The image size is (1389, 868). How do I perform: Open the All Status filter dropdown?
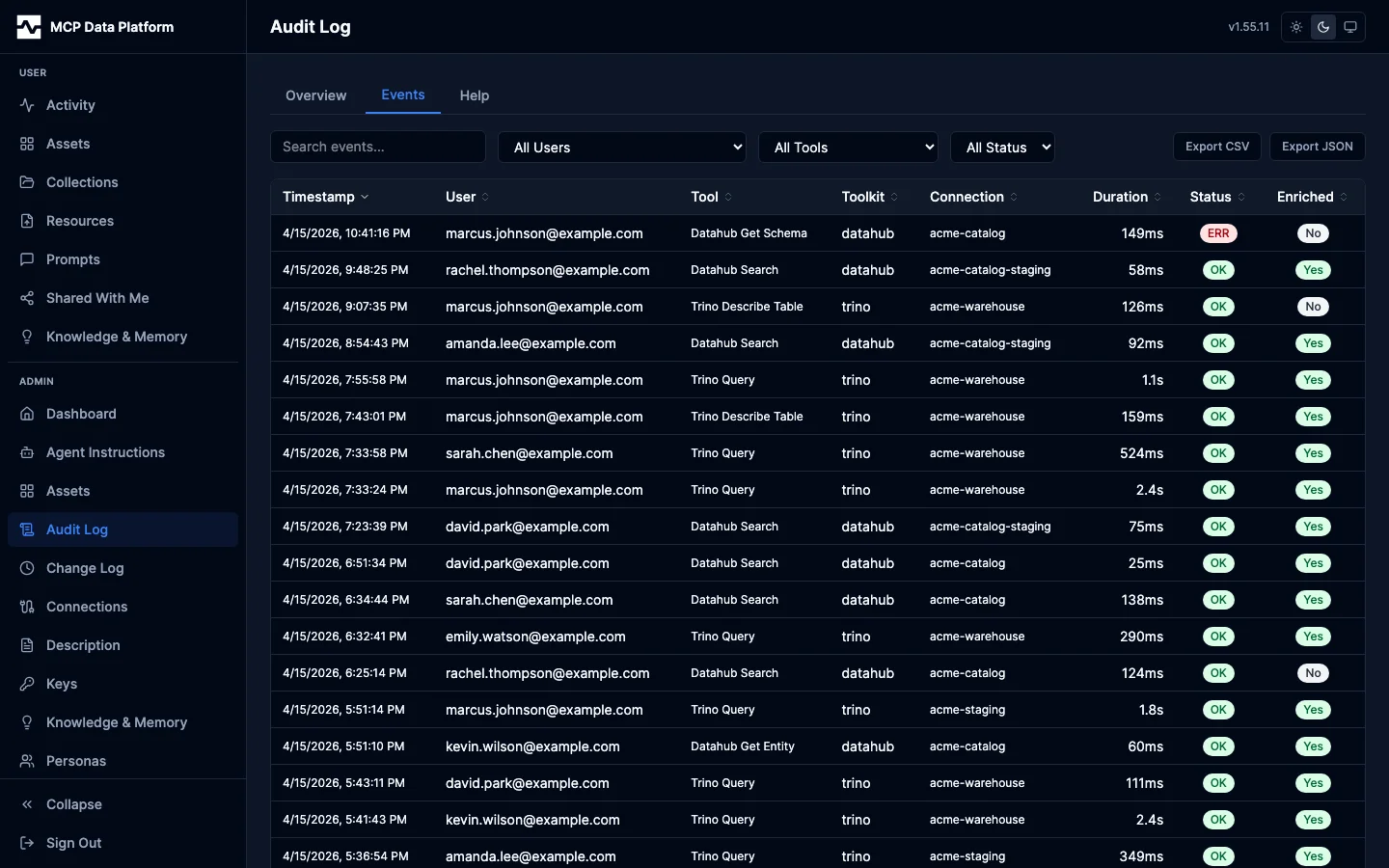pos(1003,147)
